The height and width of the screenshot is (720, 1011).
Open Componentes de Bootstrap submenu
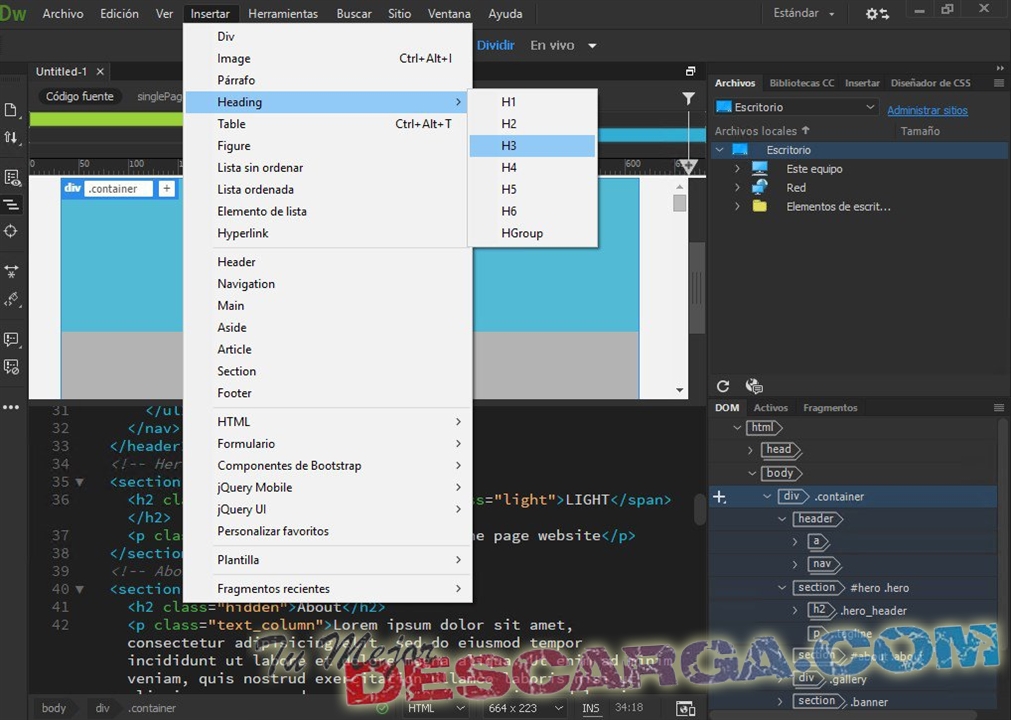[x=328, y=465]
